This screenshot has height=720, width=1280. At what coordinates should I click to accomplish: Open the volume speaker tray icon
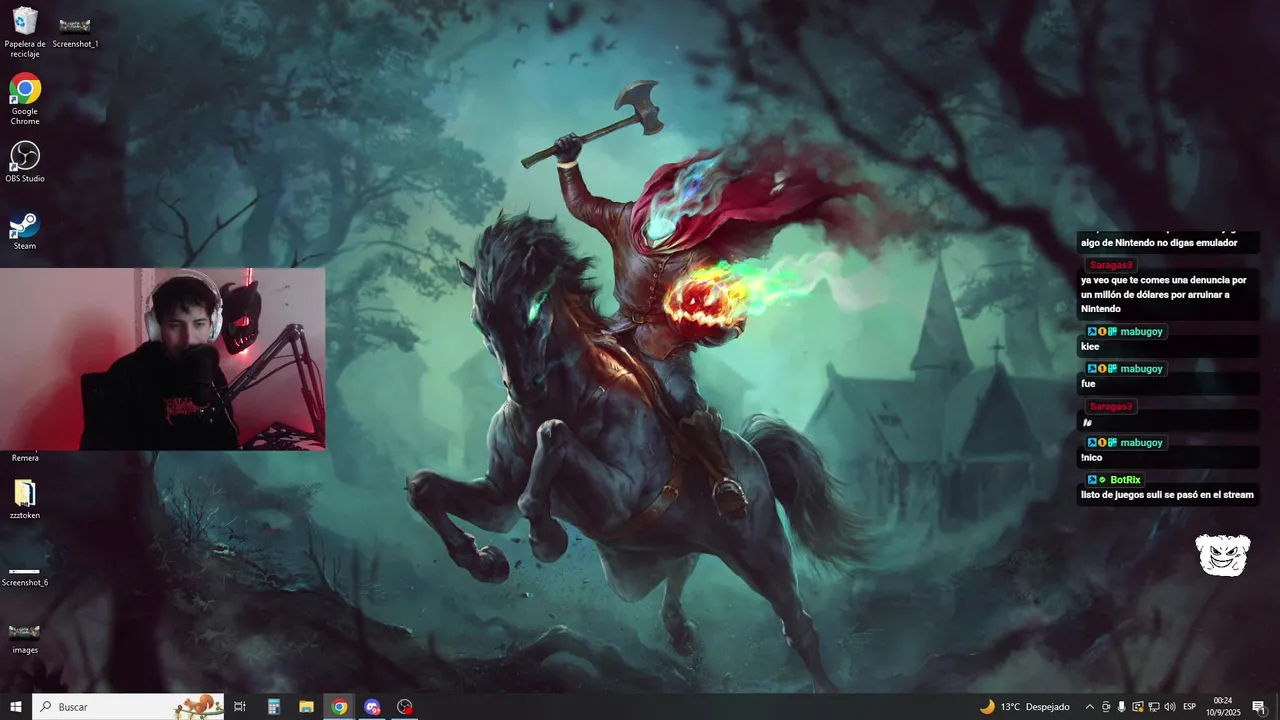[x=1169, y=707]
